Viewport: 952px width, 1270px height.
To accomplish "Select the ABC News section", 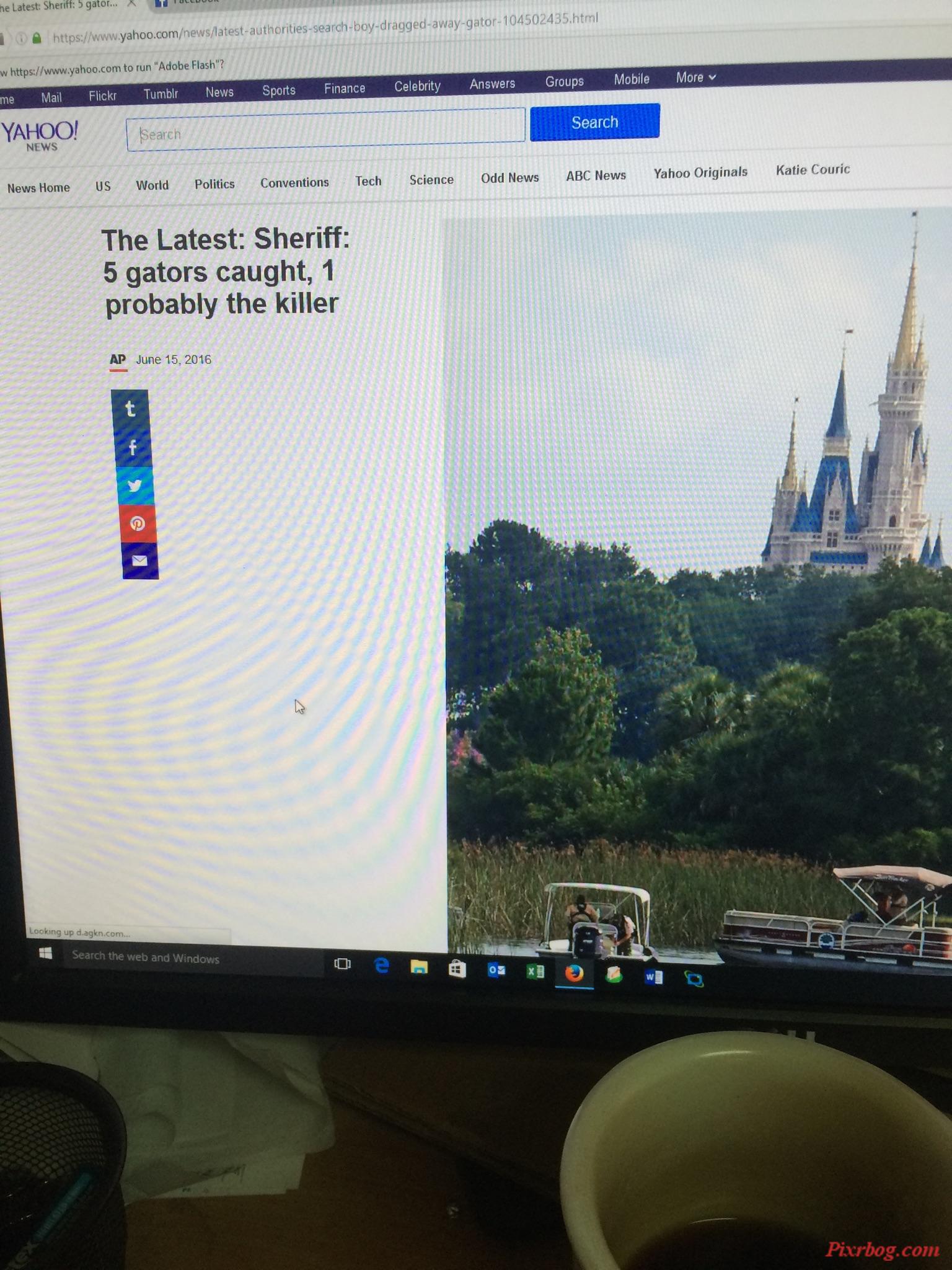I will (x=596, y=175).
